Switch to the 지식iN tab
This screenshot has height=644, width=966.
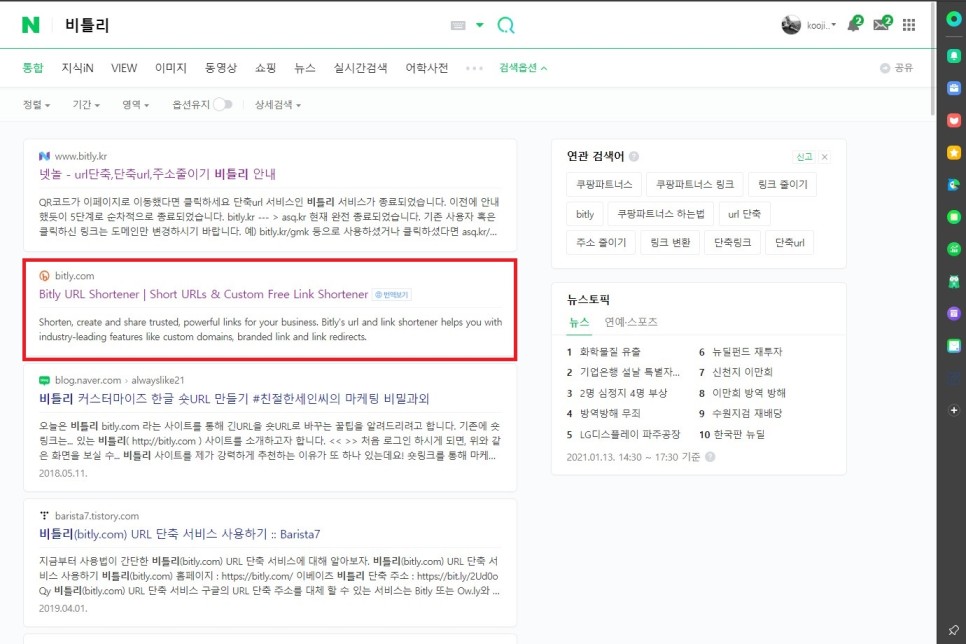pyautogui.click(x=78, y=68)
